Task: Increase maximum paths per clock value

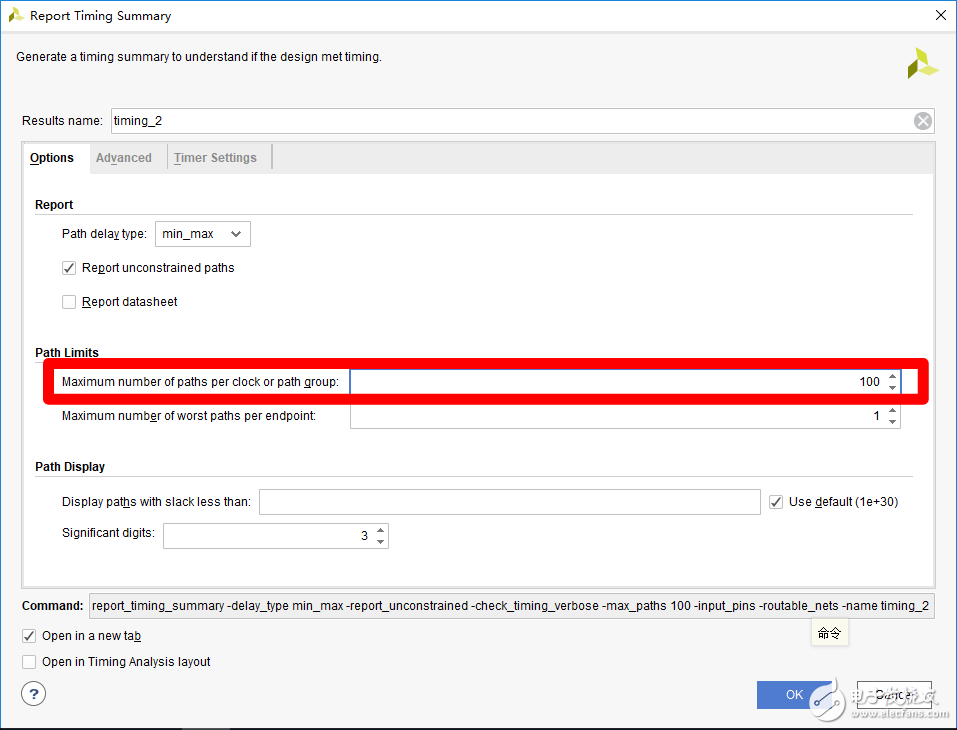Action: [x=893, y=376]
